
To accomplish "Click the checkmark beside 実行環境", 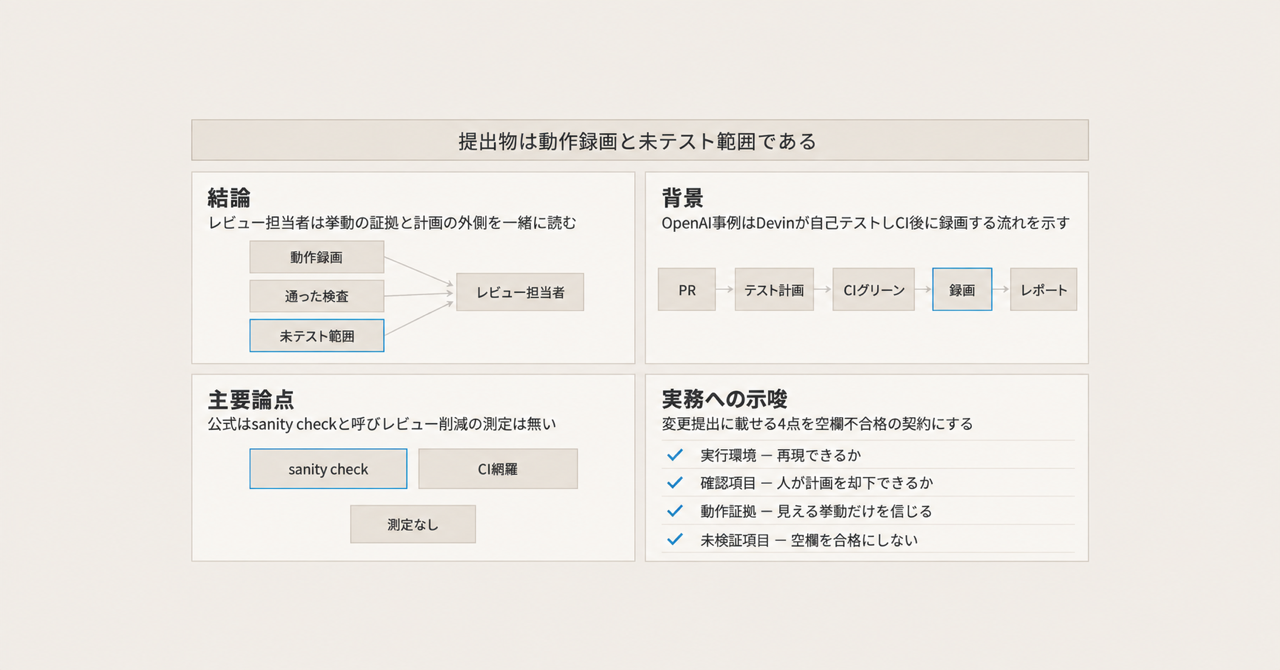I will [675, 454].
